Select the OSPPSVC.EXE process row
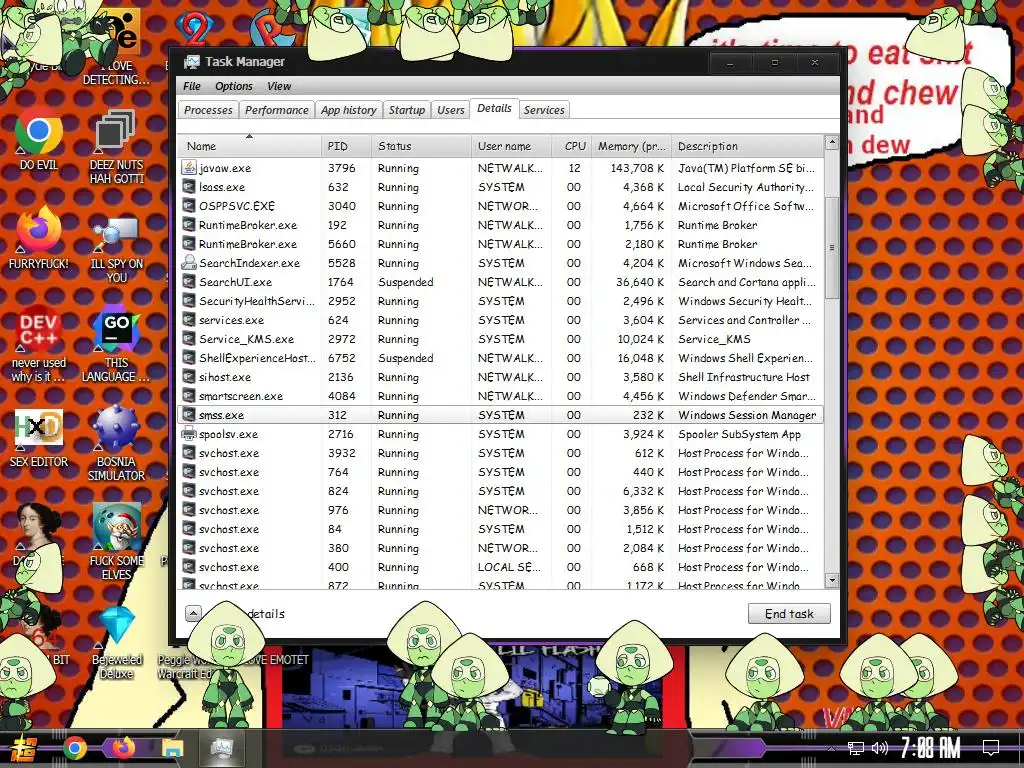This screenshot has width=1024, height=768. coord(500,206)
